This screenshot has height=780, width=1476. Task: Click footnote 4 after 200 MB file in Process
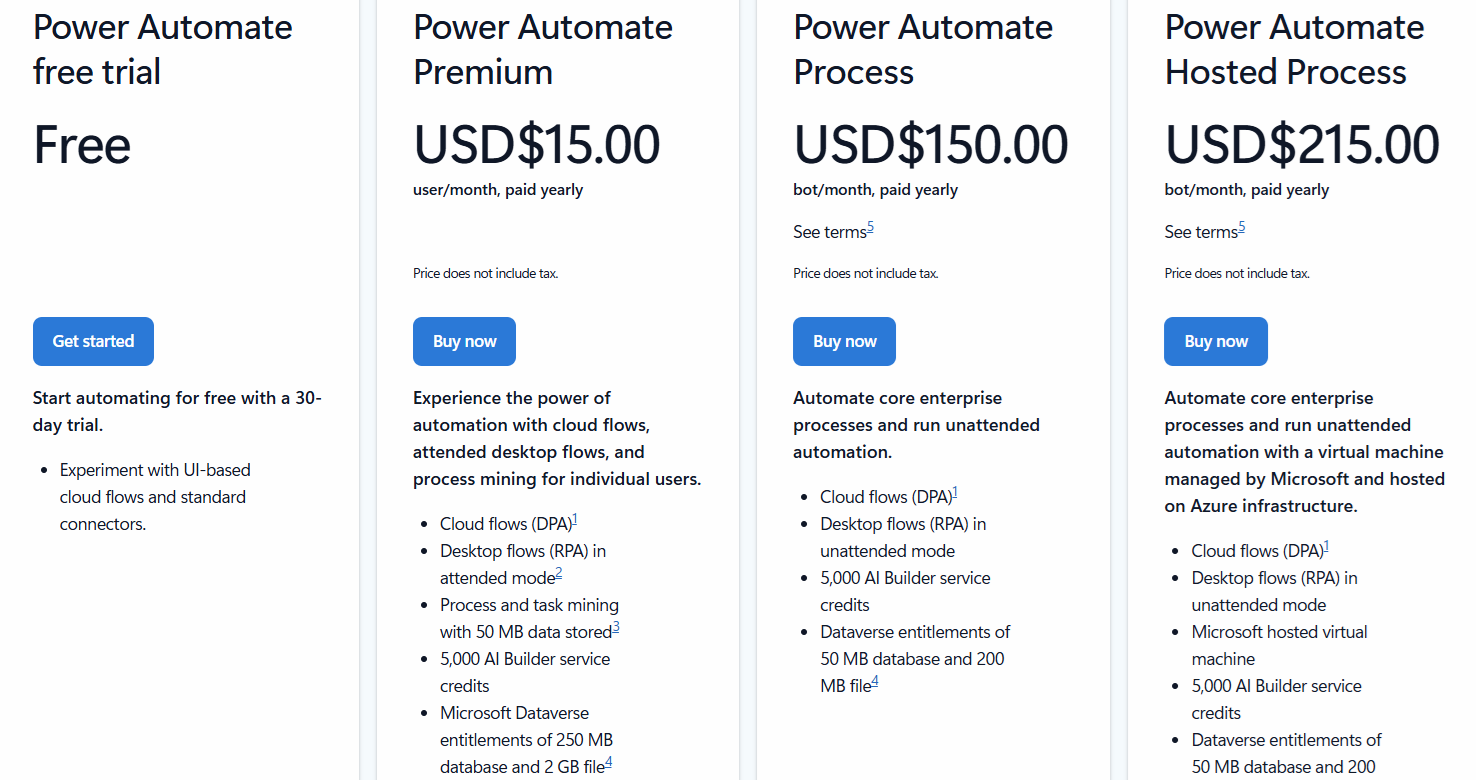(x=875, y=680)
